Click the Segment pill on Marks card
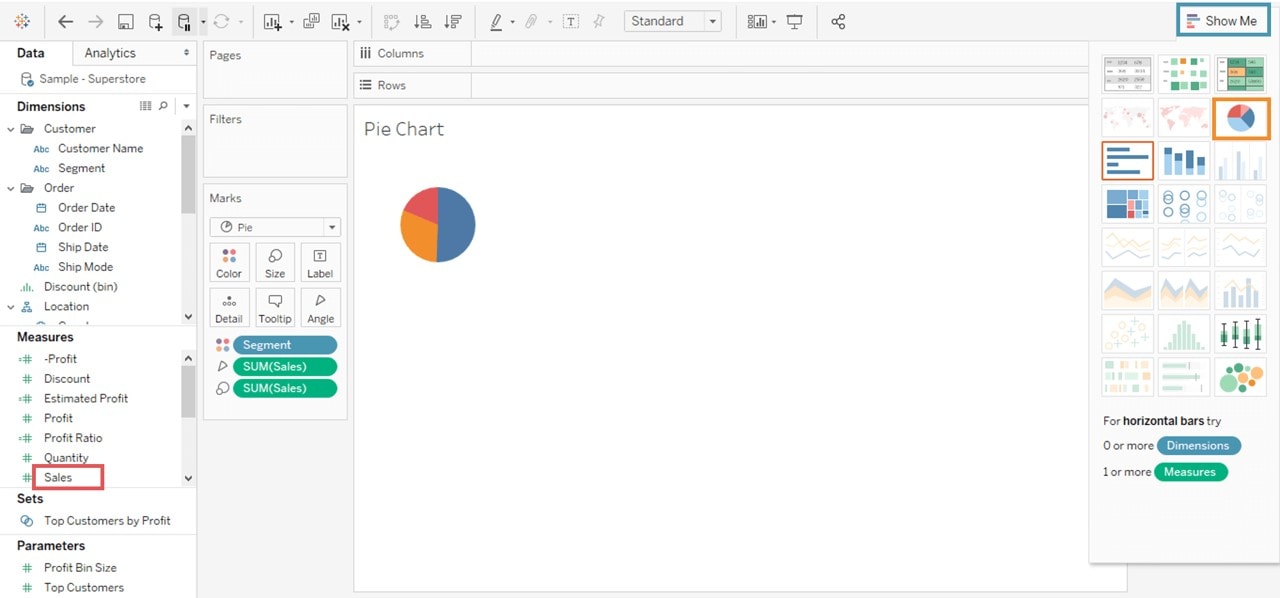Image resolution: width=1280 pixels, height=598 pixels. [x=284, y=345]
